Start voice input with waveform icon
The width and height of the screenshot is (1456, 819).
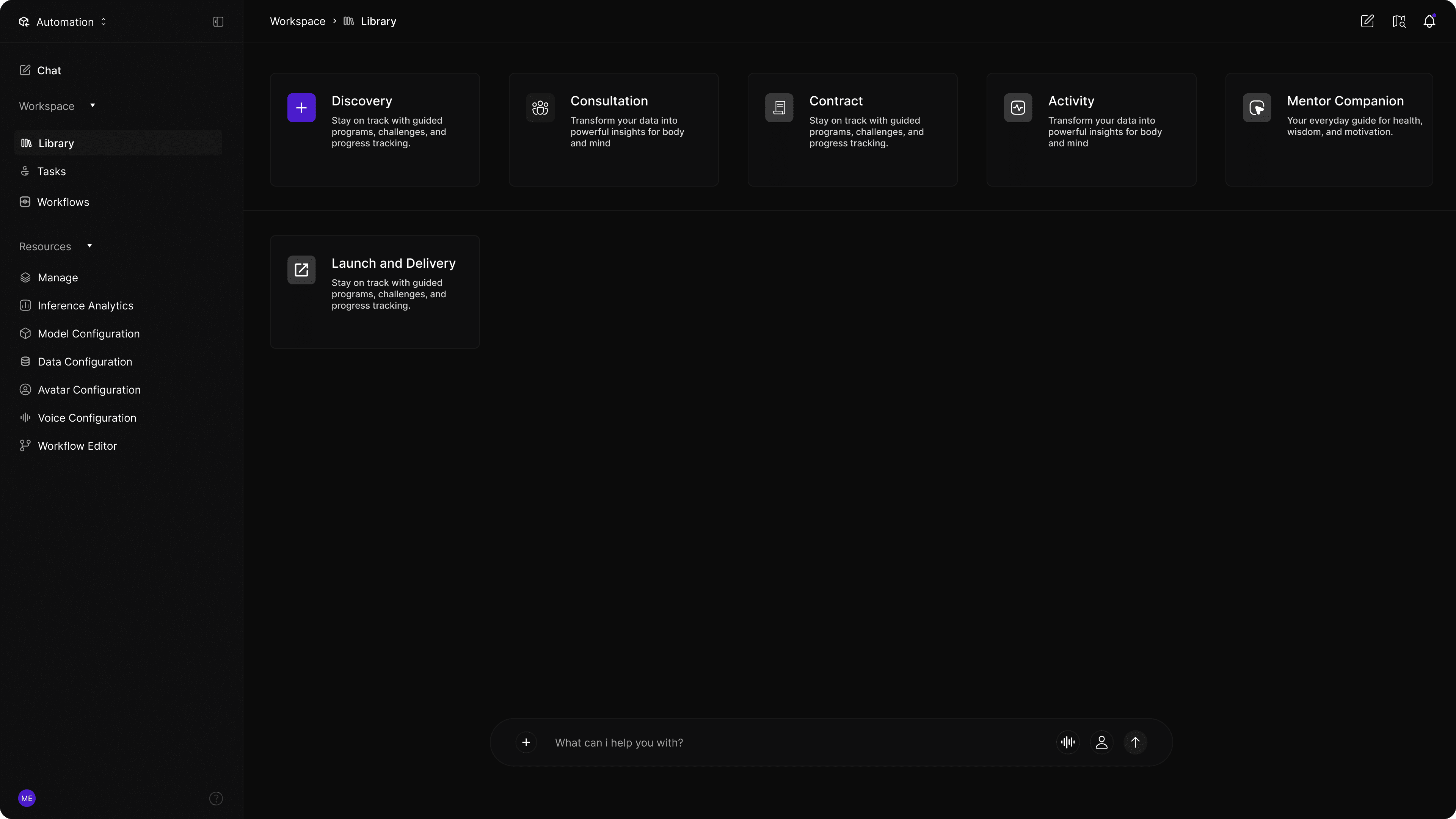click(1068, 742)
